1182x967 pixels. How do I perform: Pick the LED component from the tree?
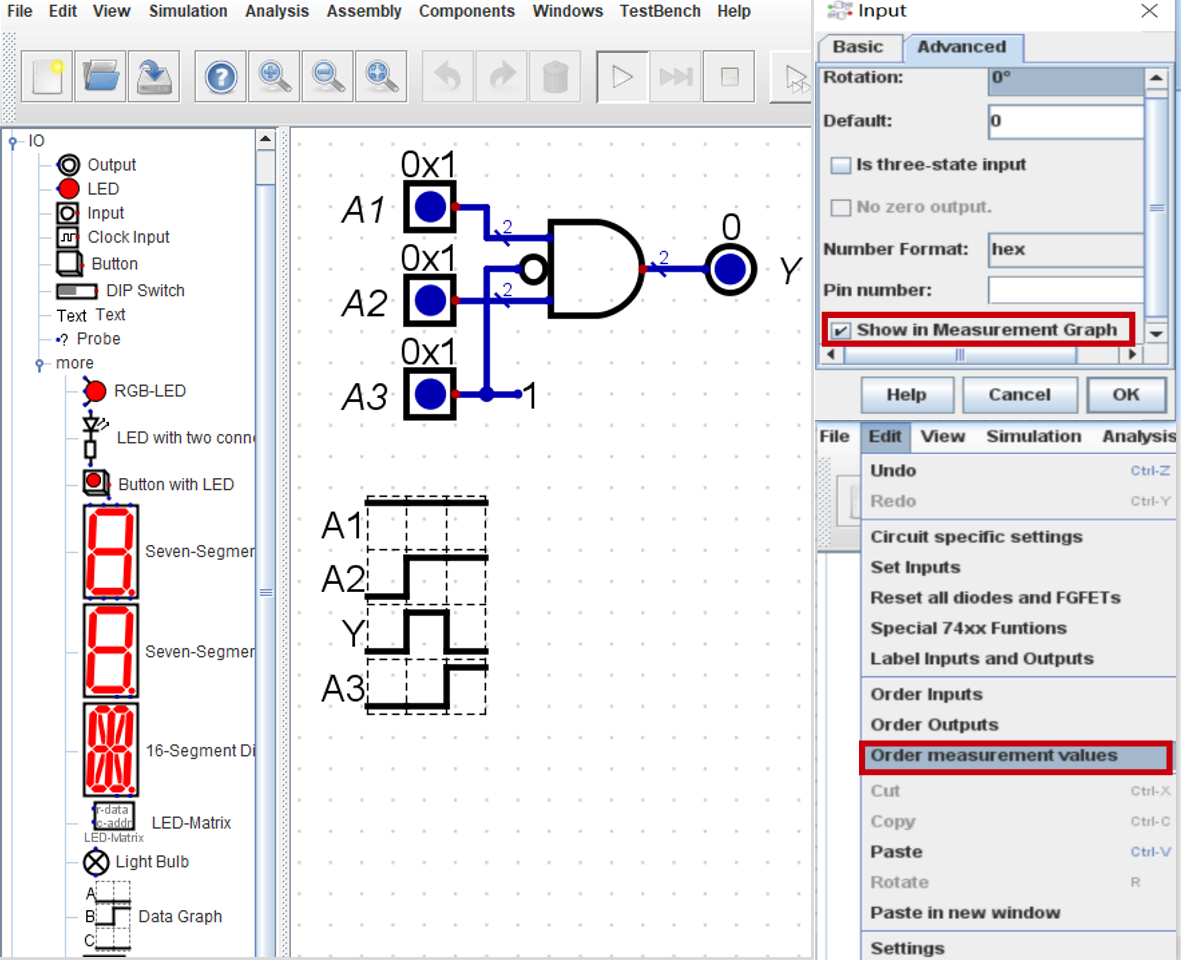point(88,188)
